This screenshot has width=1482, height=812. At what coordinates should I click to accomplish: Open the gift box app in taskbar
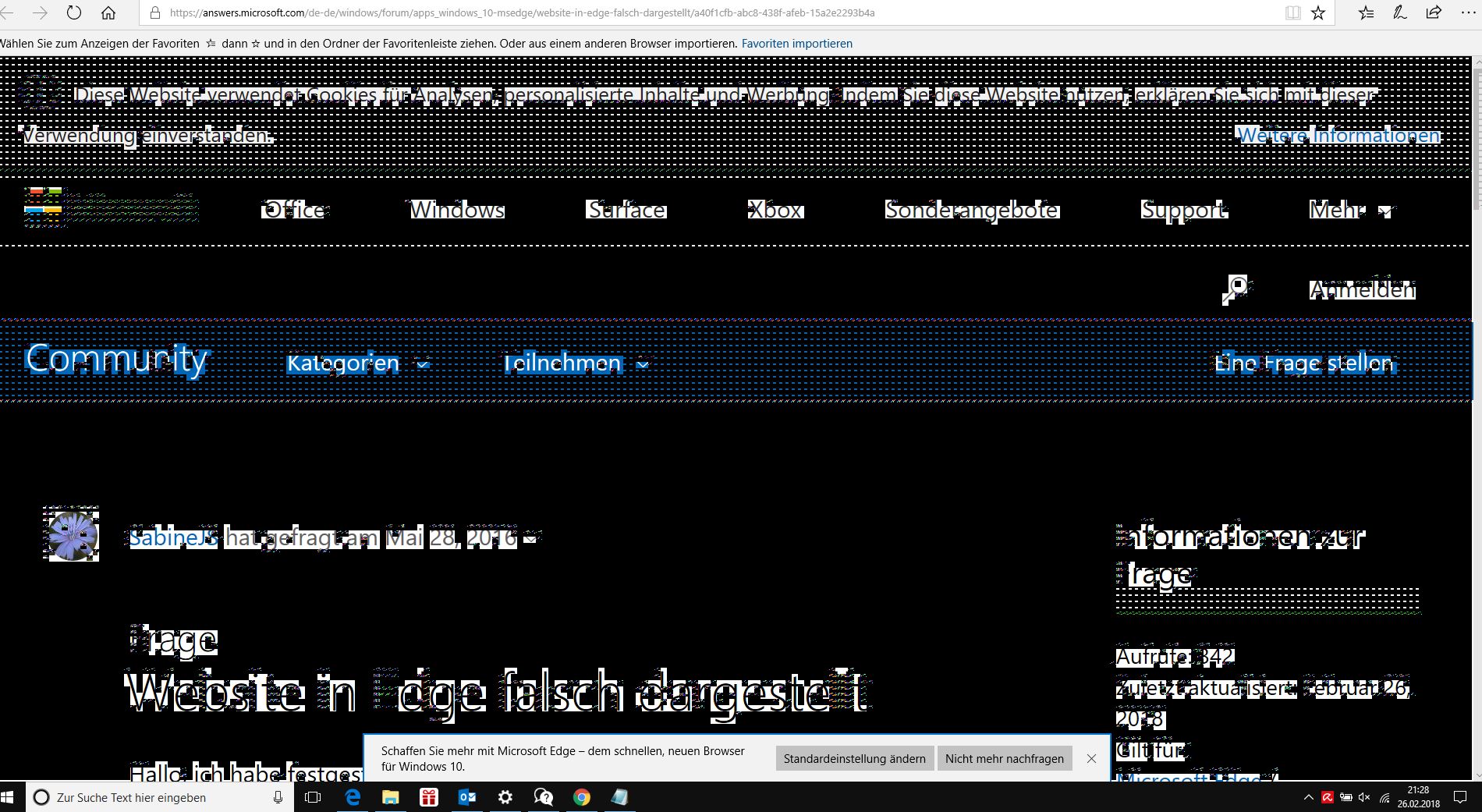coord(428,797)
